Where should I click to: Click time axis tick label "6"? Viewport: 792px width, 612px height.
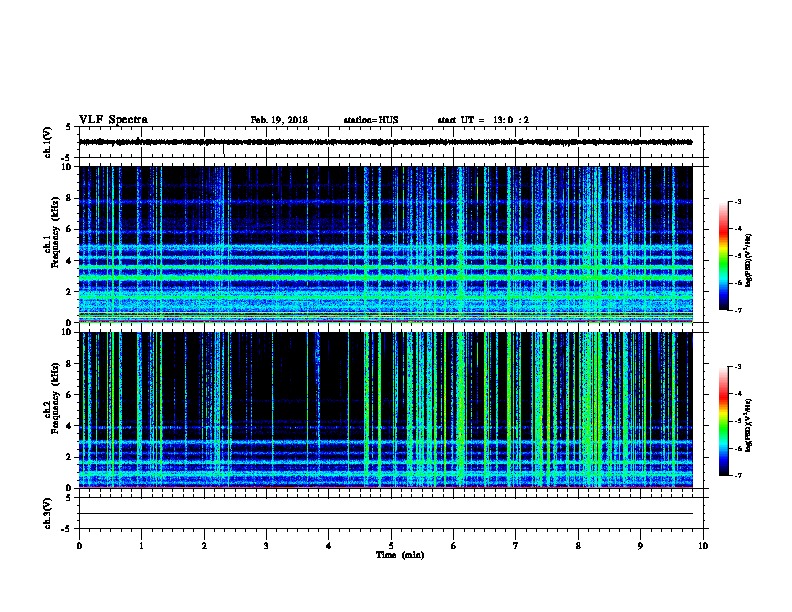(x=453, y=546)
